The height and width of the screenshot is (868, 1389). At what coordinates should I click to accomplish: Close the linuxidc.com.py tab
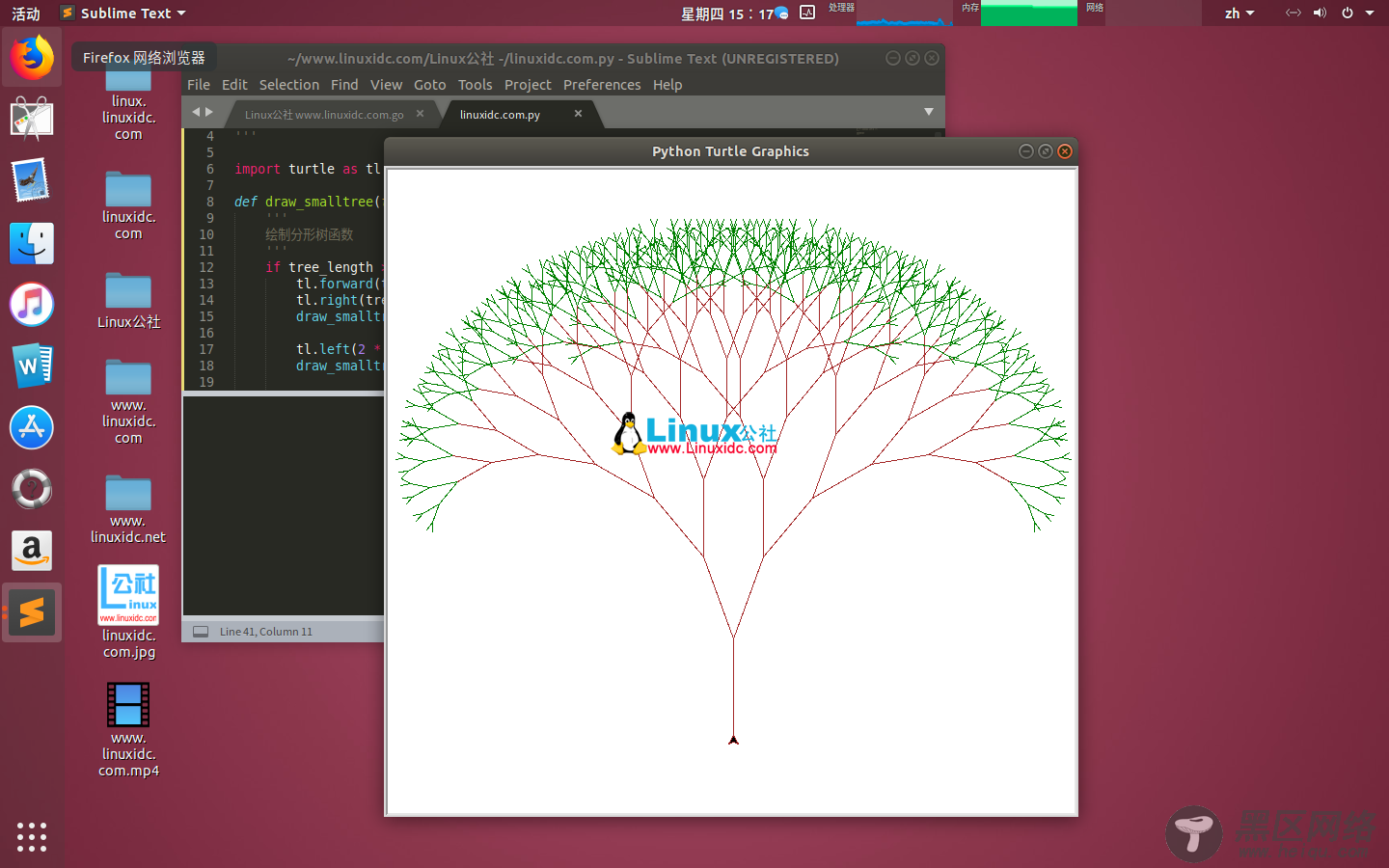578,114
